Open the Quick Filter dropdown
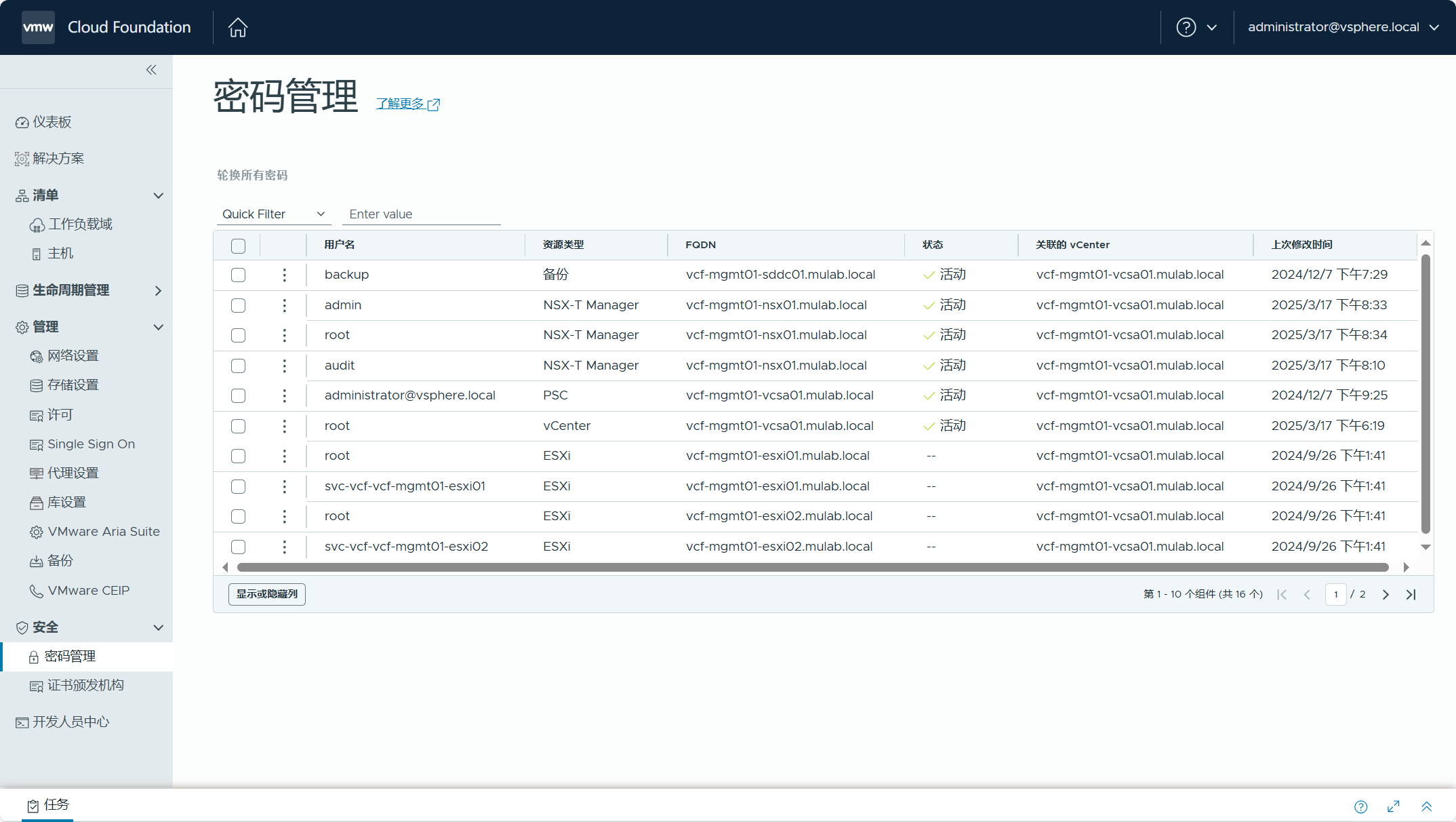 [x=273, y=214]
